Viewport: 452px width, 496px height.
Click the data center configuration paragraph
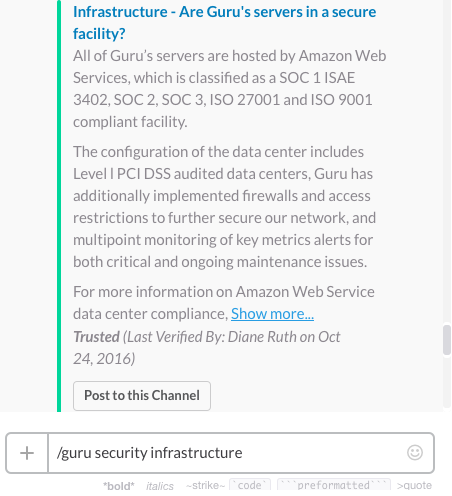pyautogui.click(x=224, y=207)
